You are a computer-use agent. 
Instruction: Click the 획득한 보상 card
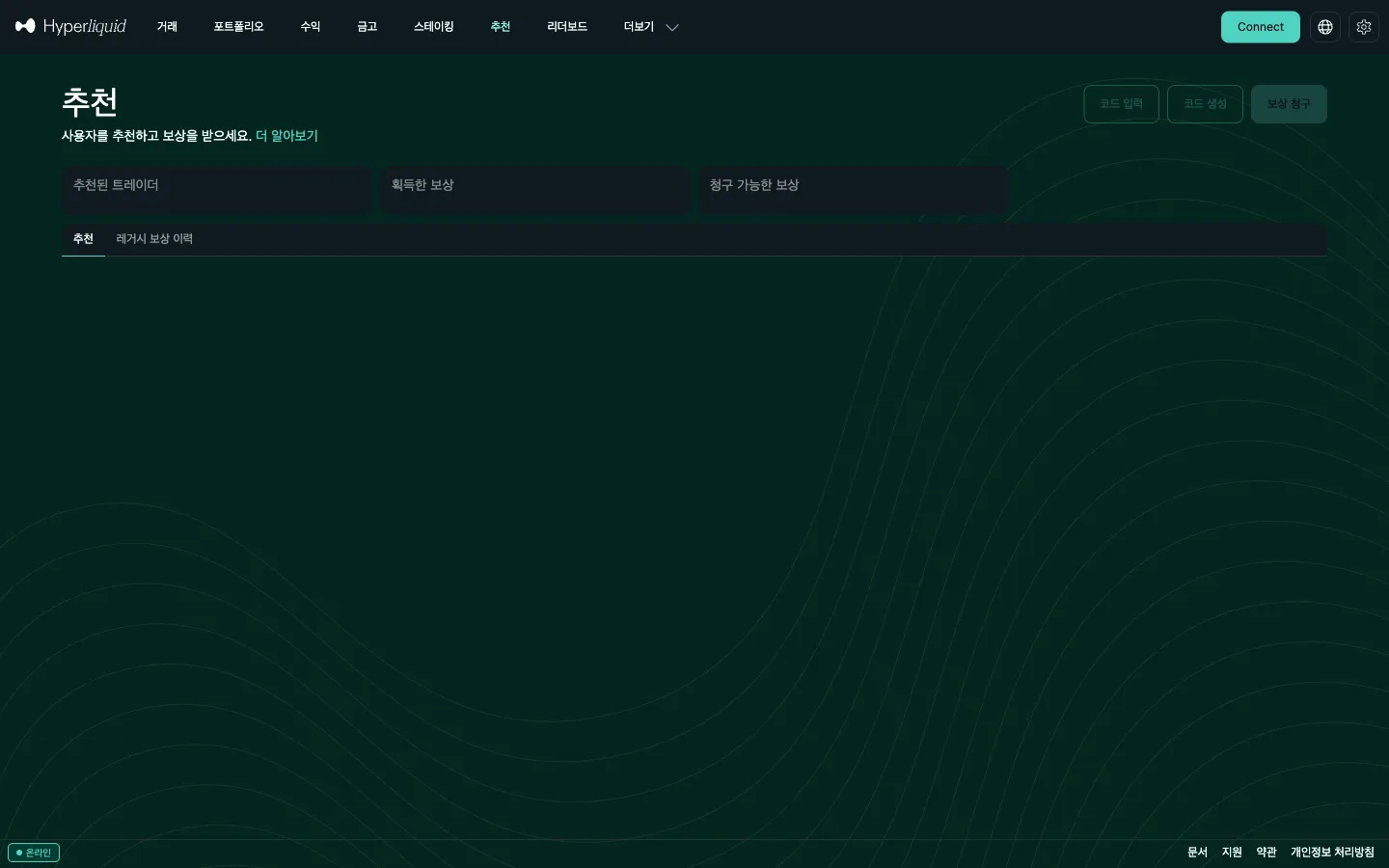click(535, 190)
